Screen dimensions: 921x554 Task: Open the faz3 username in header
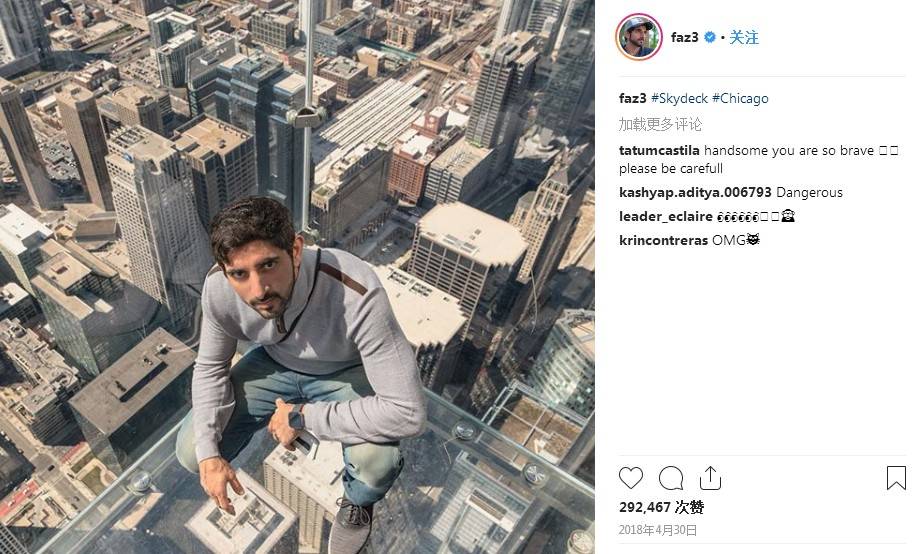coord(684,37)
